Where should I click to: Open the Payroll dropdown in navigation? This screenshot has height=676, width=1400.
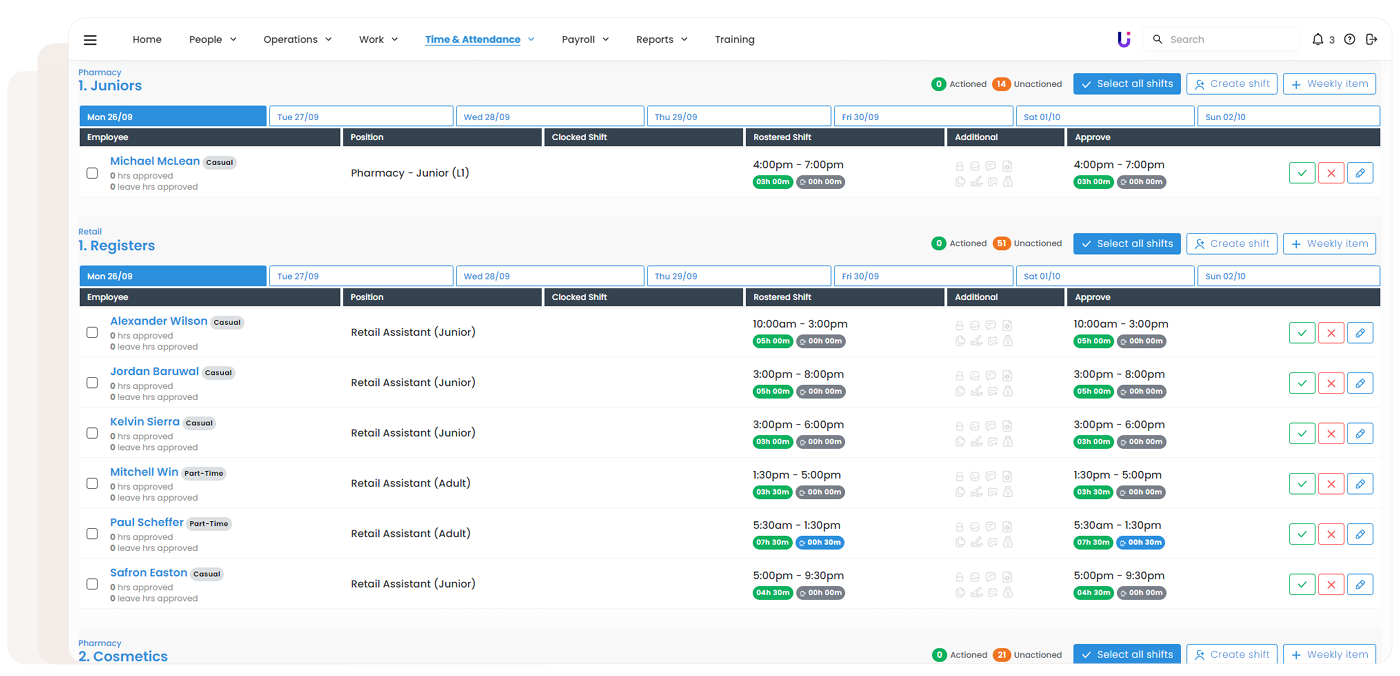(584, 40)
